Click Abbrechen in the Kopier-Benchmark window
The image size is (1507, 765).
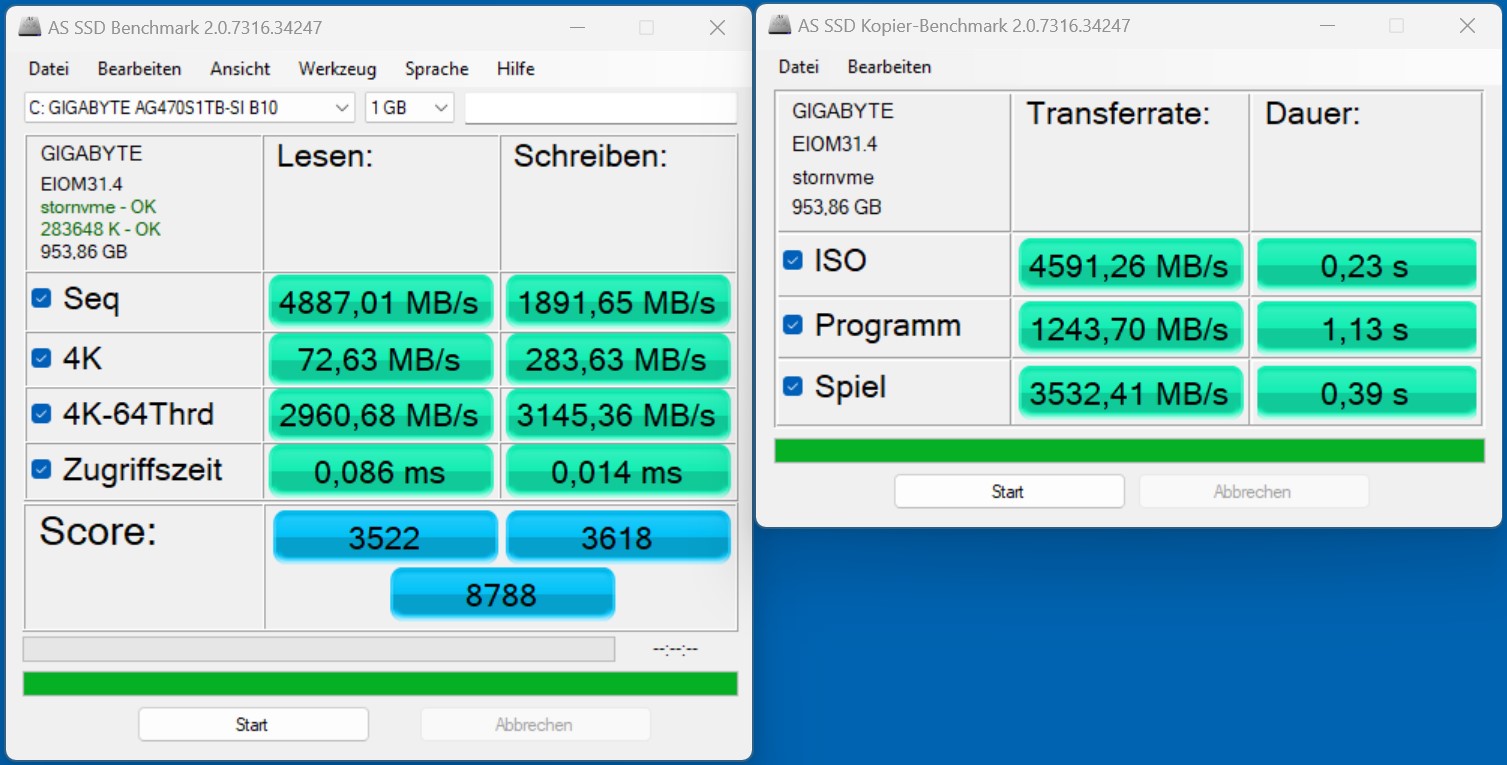click(x=1253, y=491)
